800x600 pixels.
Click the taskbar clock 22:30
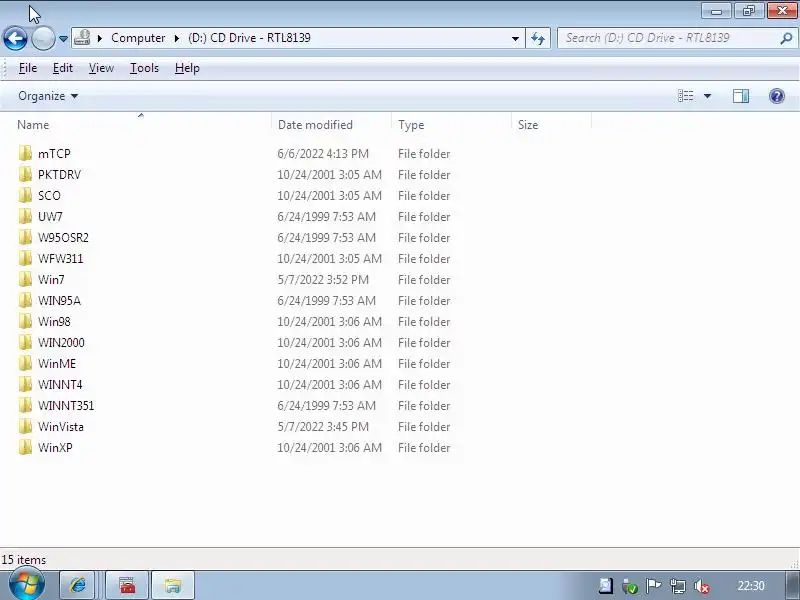click(751, 586)
